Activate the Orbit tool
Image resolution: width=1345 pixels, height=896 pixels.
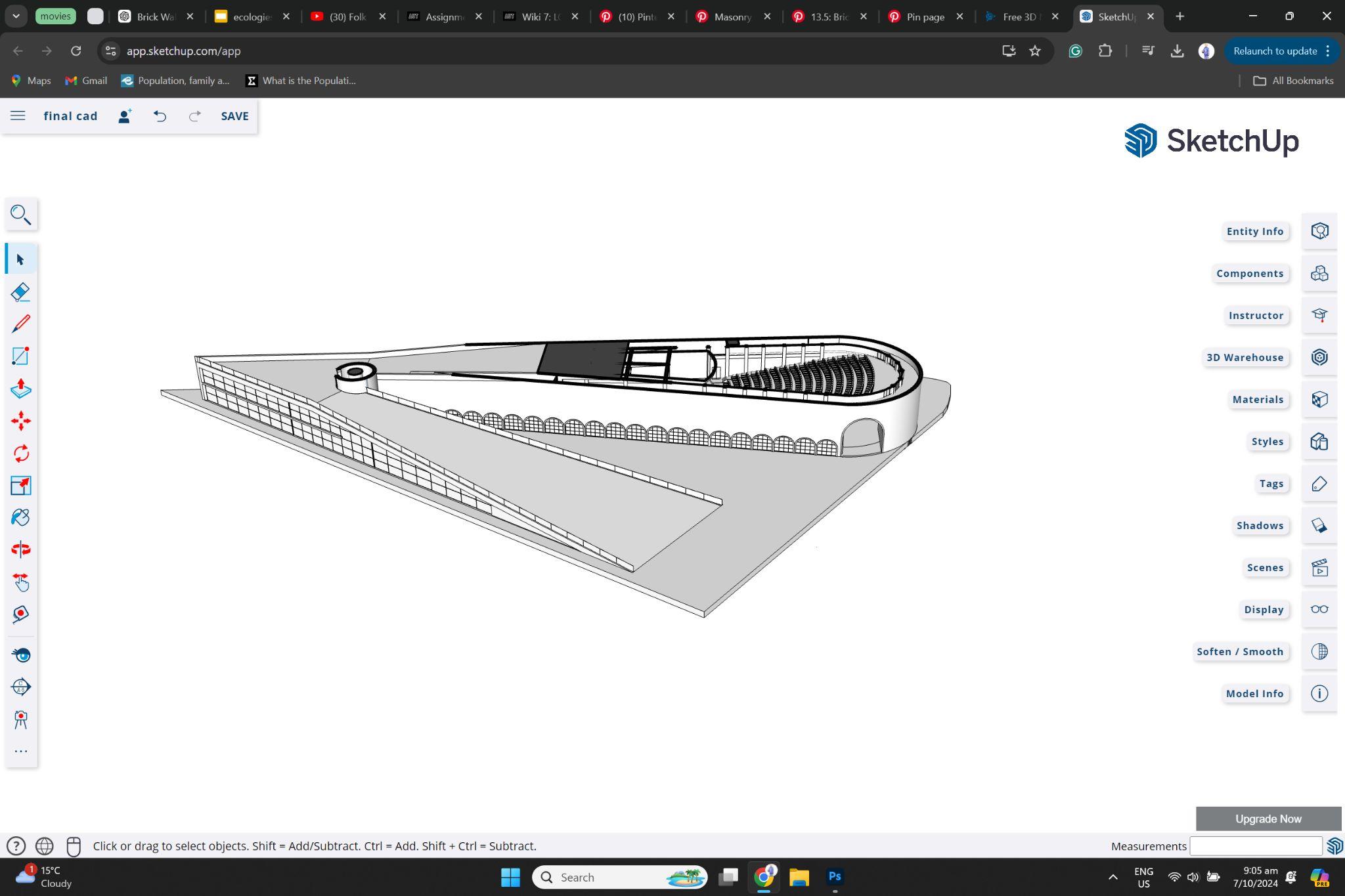point(20,549)
